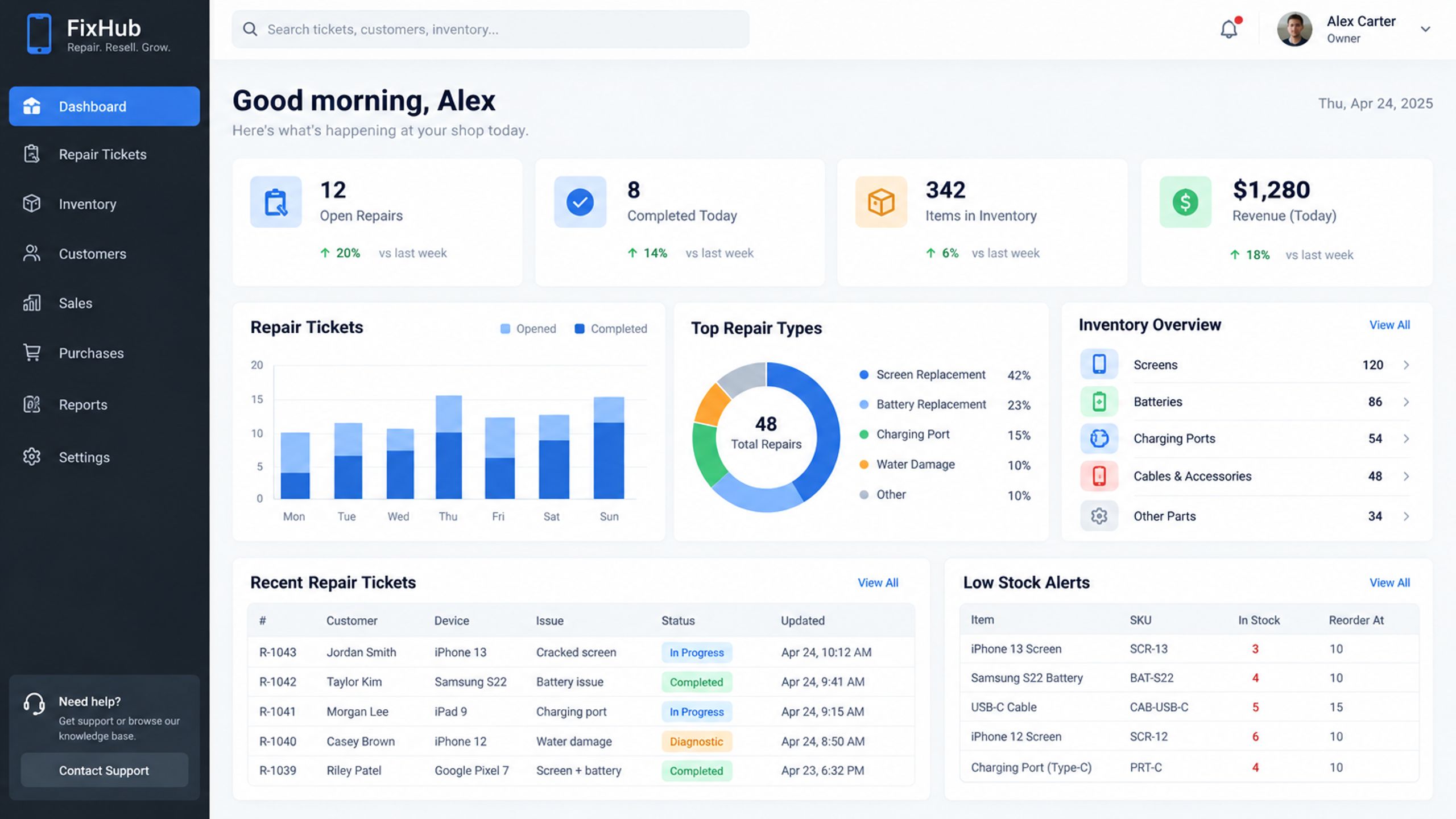Click the Screens category phone icon

(x=1099, y=364)
